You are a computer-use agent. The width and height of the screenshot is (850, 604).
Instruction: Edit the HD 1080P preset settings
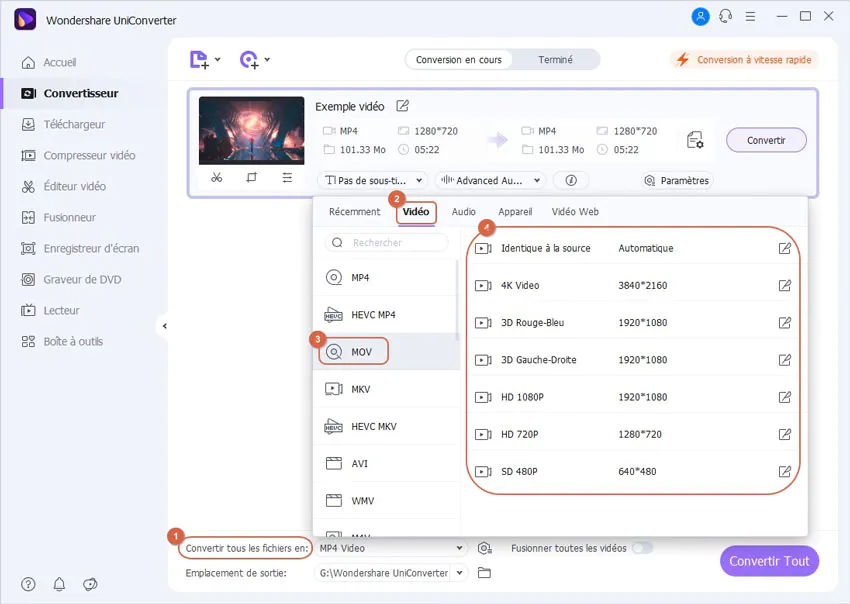pyautogui.click(x=784, y=397)
